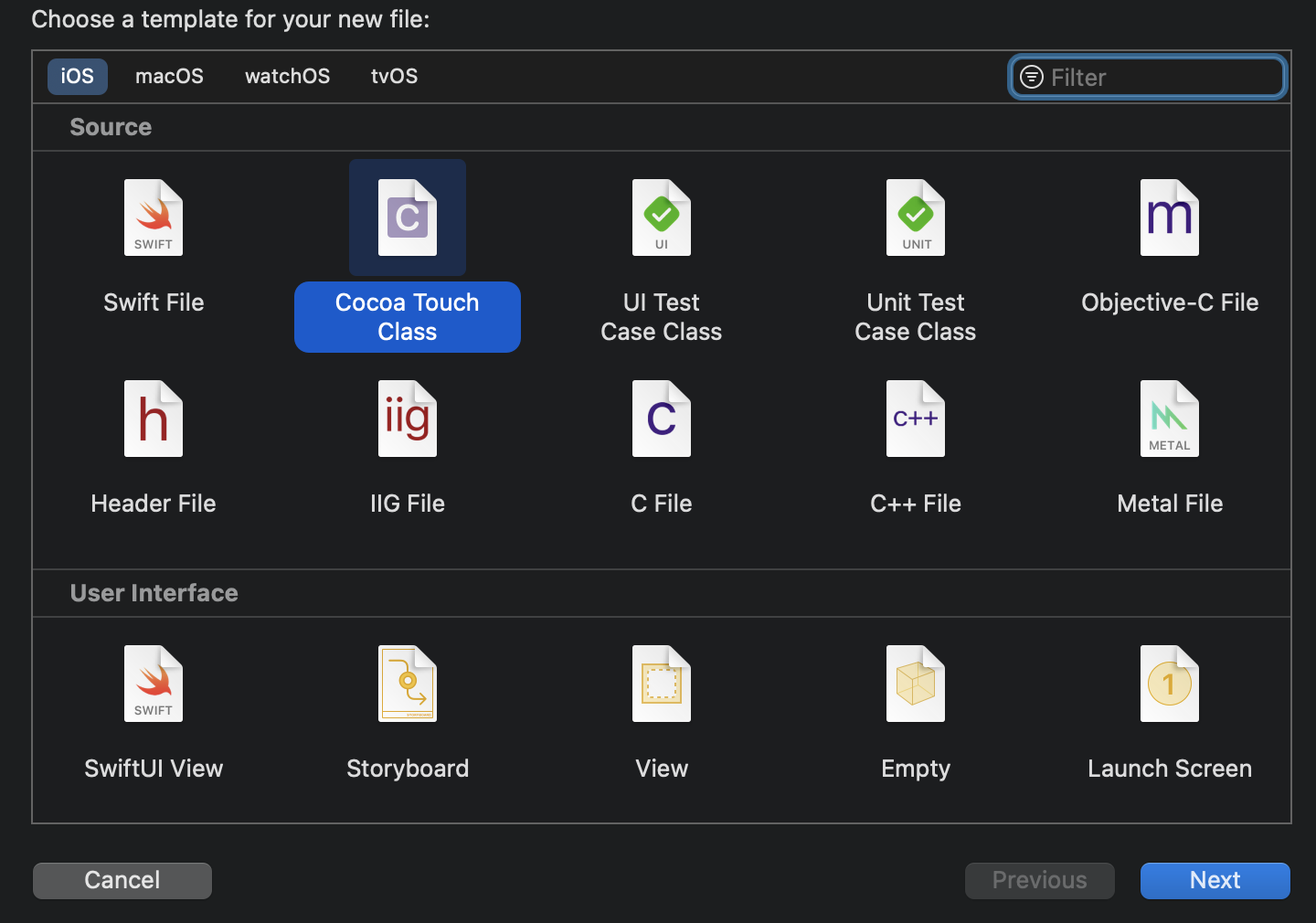The width and height of the screenshot is (1316, 923).
Task: Click the "Cocoa Touch Class" label
Action: (408, 317)
